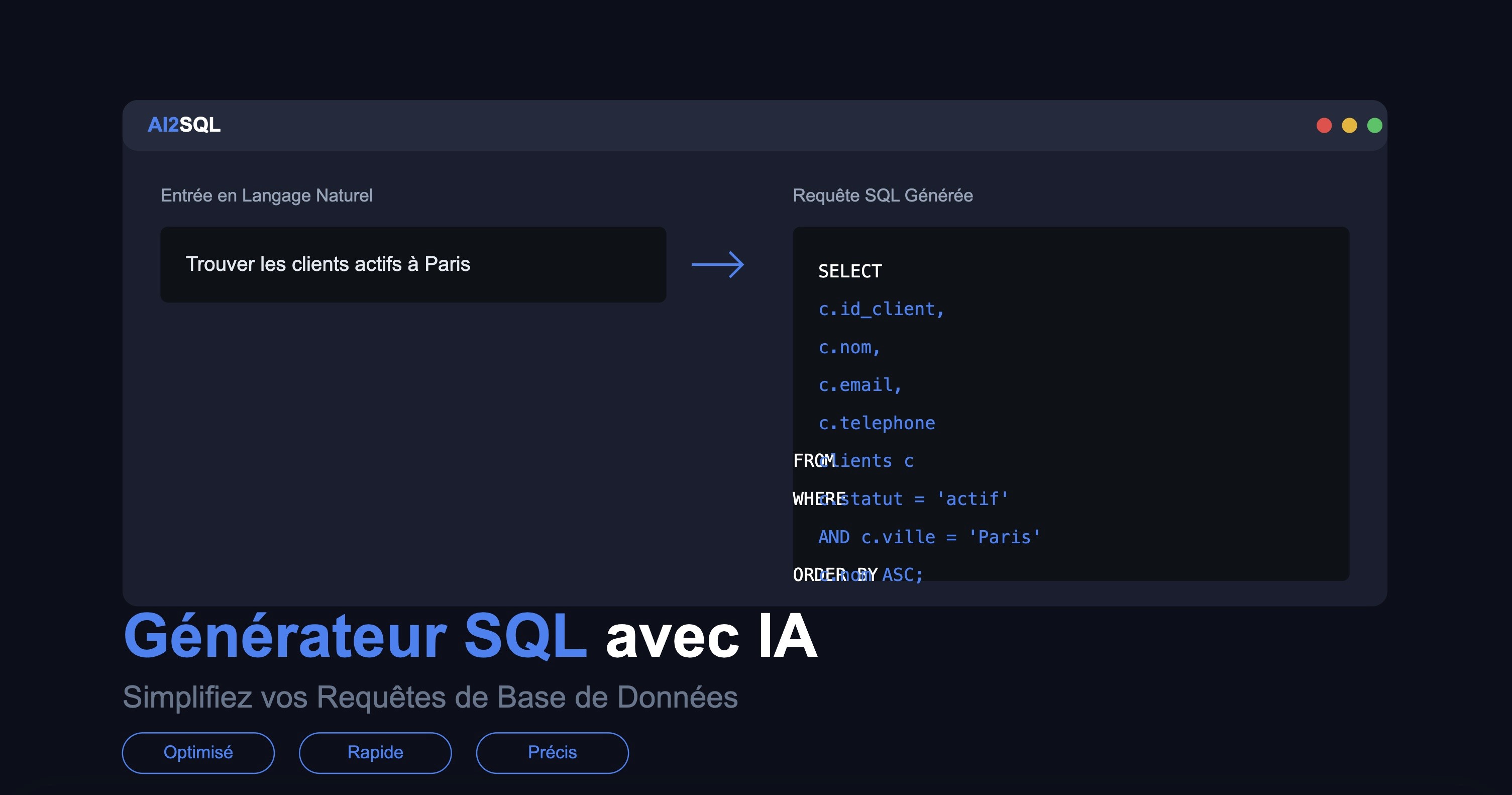Click the 'Requête SQL Générée' label

point(883,195)
